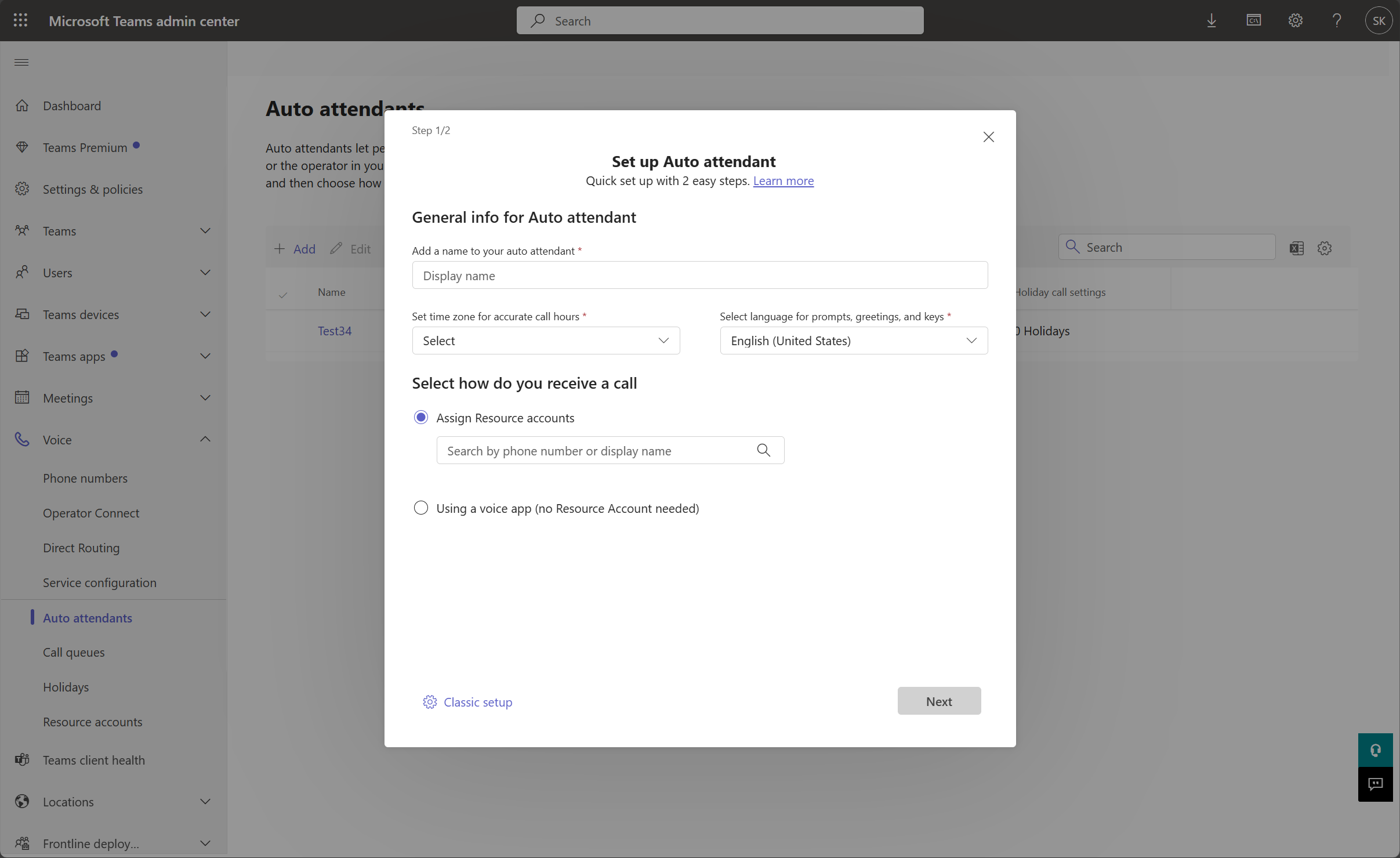
Task: Select Using a voice app radio option
Action: coord(421,508)
